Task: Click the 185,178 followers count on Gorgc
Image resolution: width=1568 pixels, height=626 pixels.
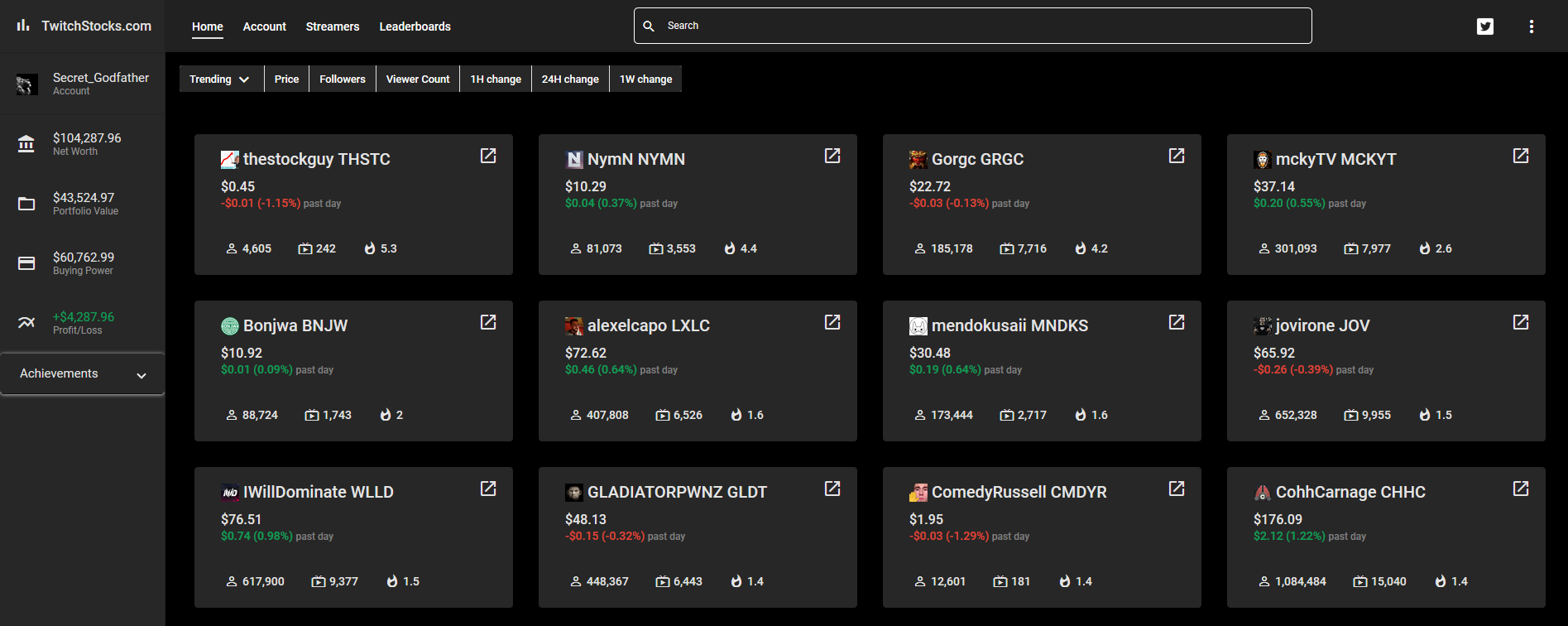Action: click(x=952, y=248)
